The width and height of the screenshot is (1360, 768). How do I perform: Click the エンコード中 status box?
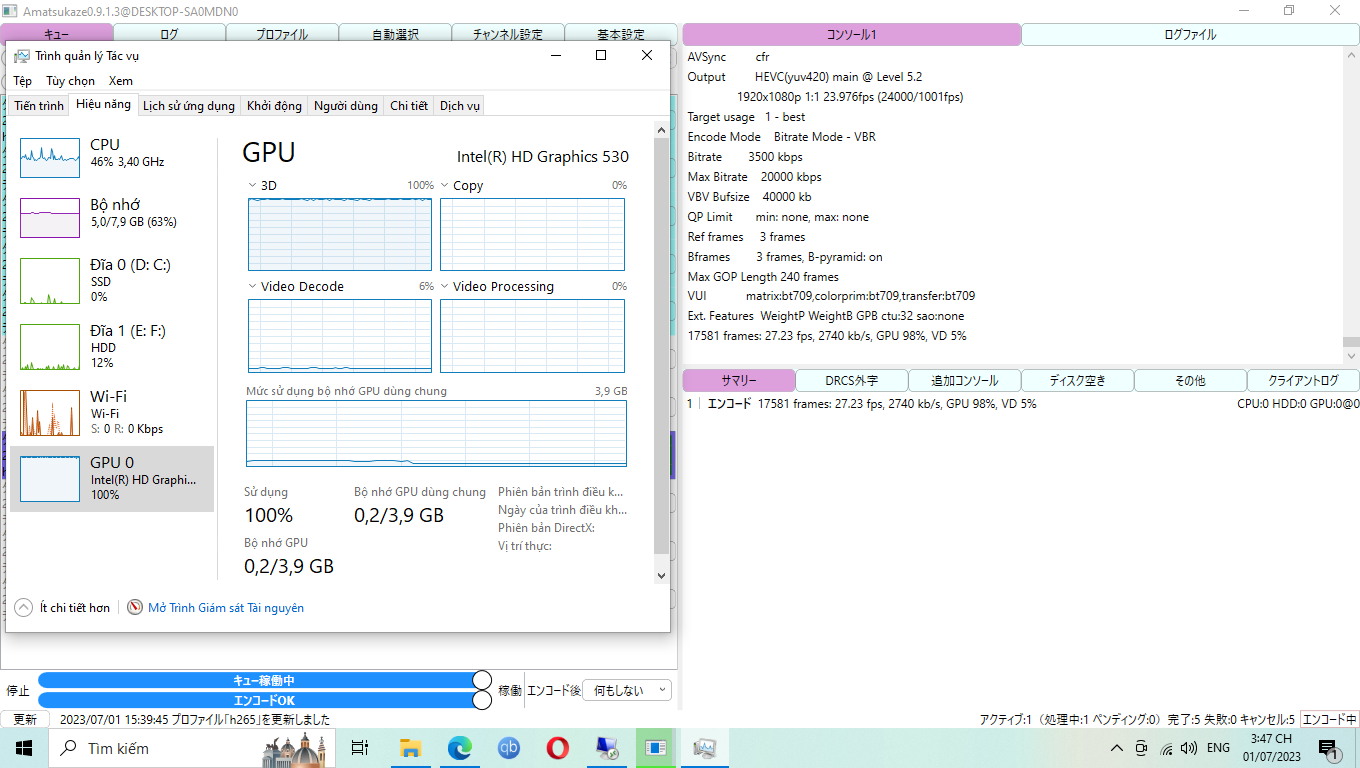point(1330,719)
